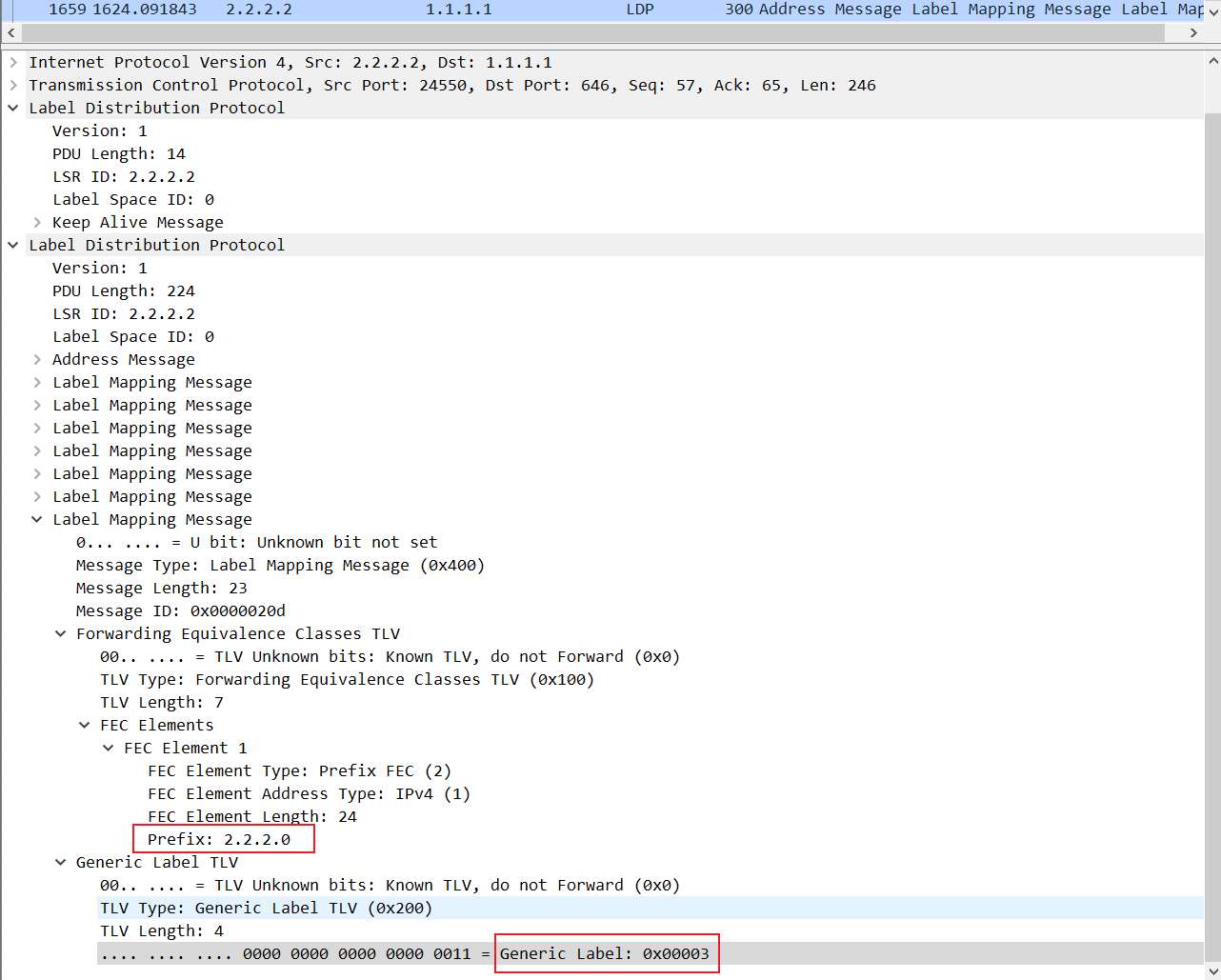Select the PDU Length: 224 field
The height and width of the screenshot is (980, 1221).
pyautogui.click(x=124, y=290)
